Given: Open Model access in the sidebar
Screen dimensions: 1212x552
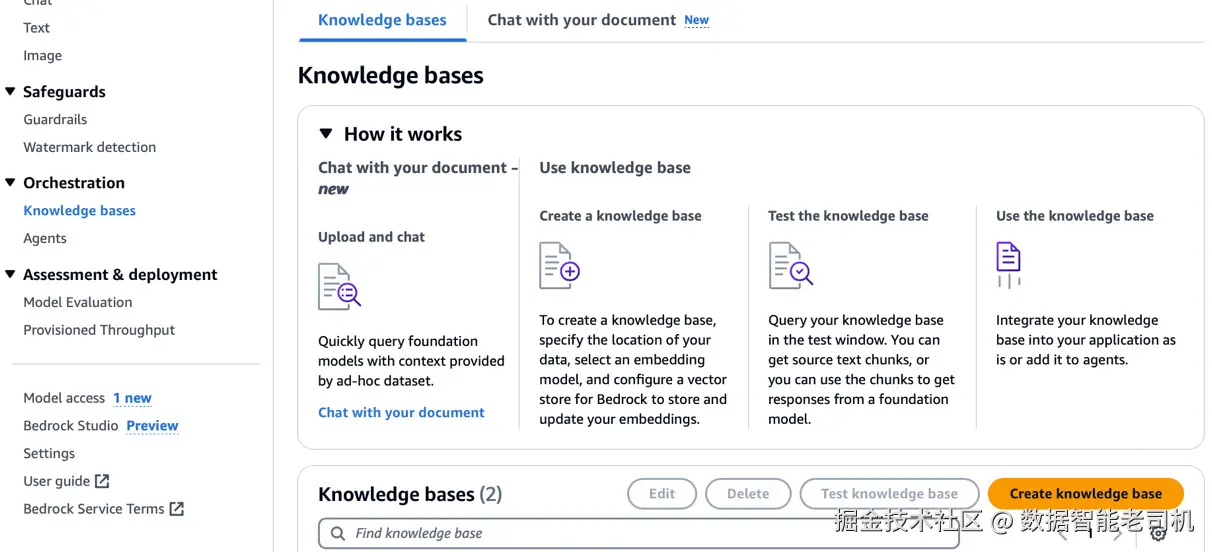Looking at the screenshot, I should (x=64, y=398).
